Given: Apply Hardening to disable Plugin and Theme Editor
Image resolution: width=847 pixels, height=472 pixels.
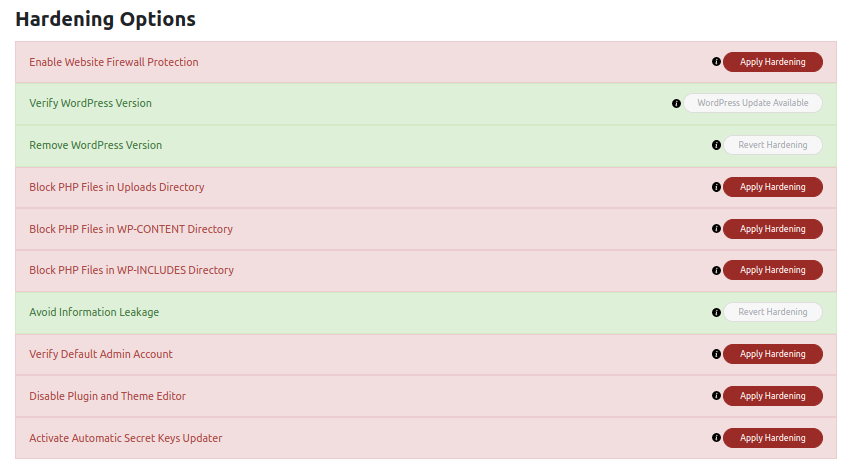Looking at the screenshot, I should pyautogui.click(x=773, y=396).
